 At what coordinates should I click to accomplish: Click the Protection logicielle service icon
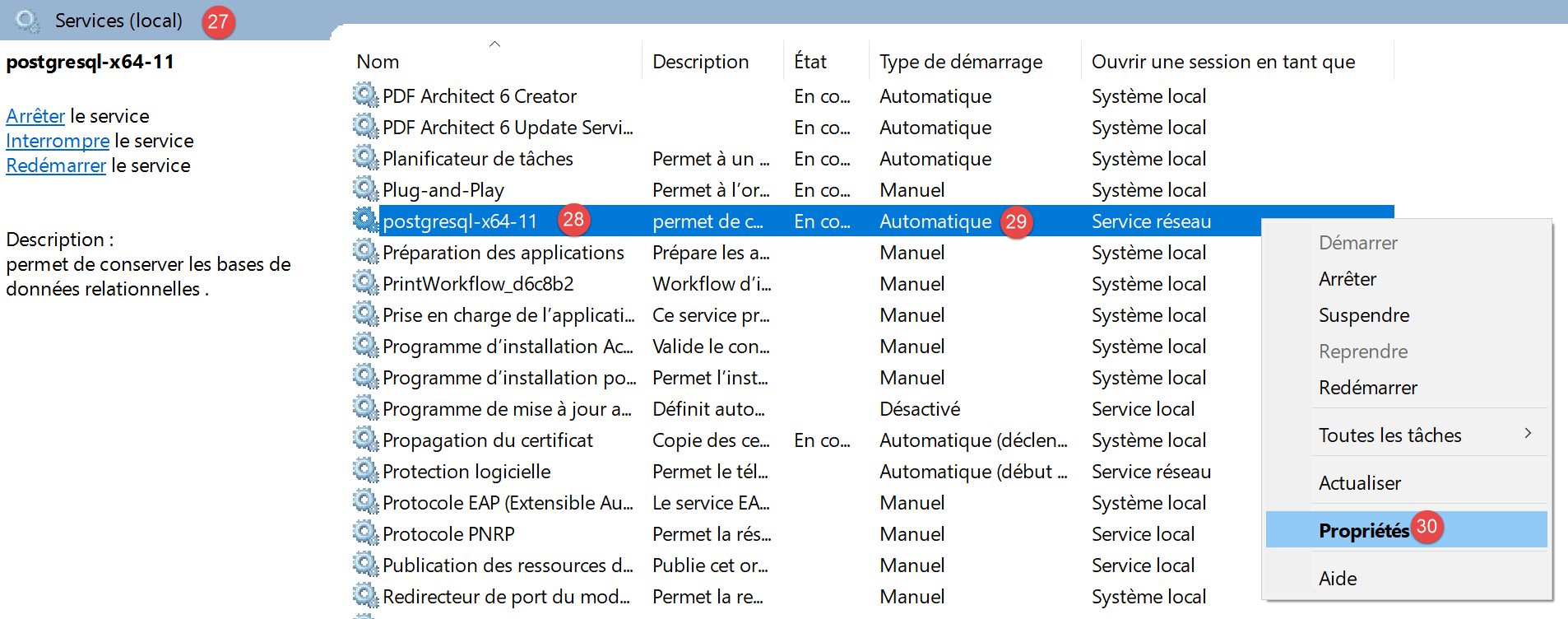click(x=364, y=471)
